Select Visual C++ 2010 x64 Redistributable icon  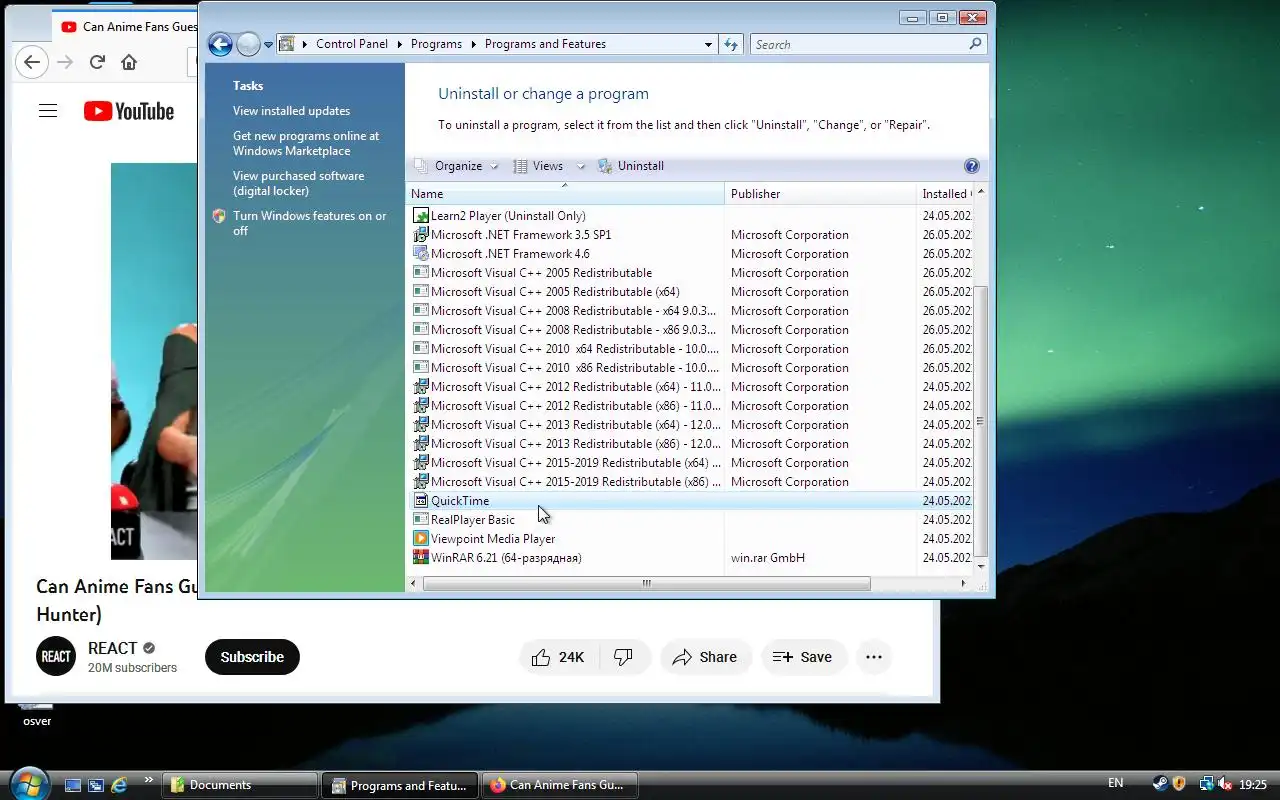[421, 349]
